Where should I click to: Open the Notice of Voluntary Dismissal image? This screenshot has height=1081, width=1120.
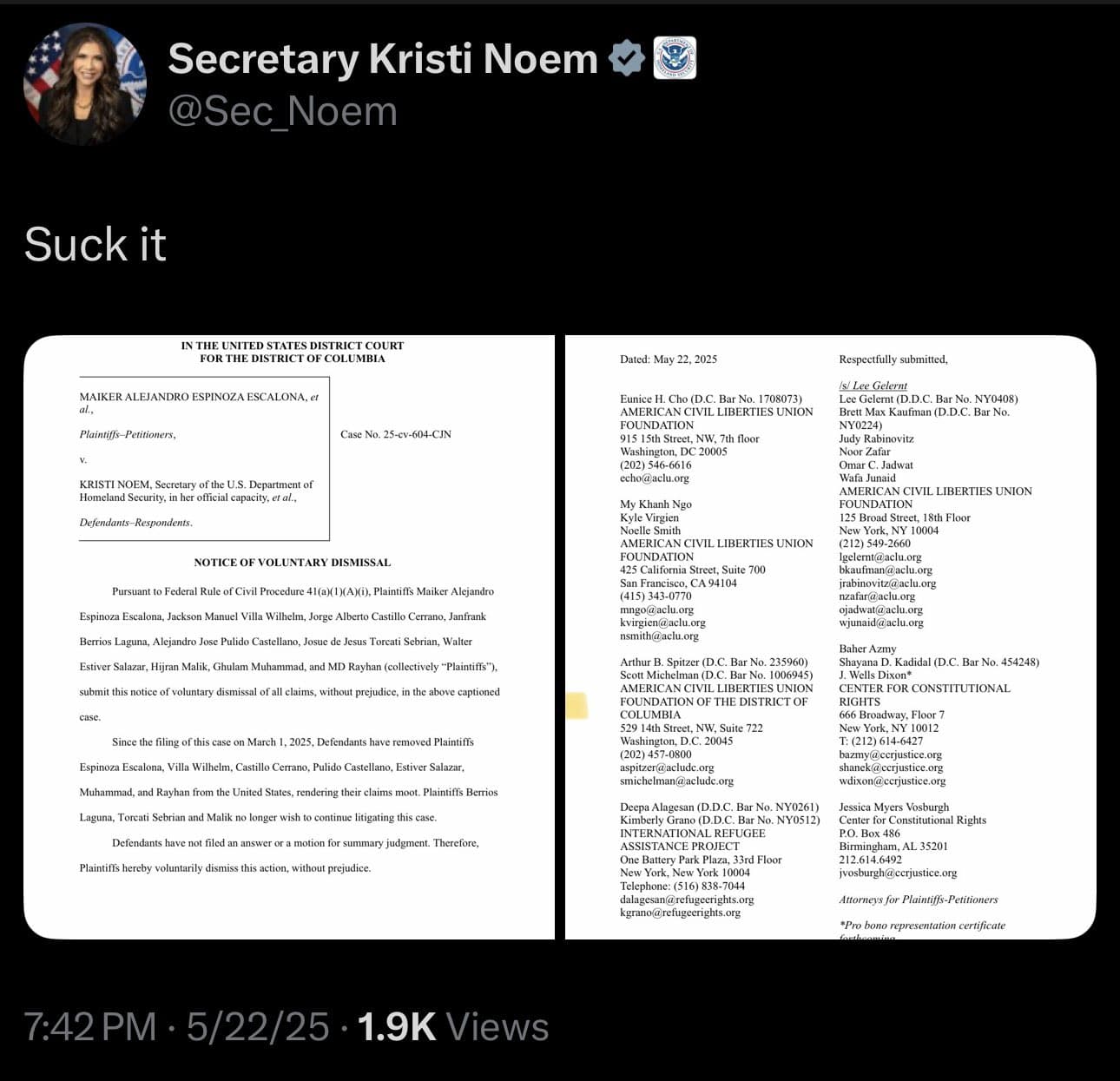289,637
